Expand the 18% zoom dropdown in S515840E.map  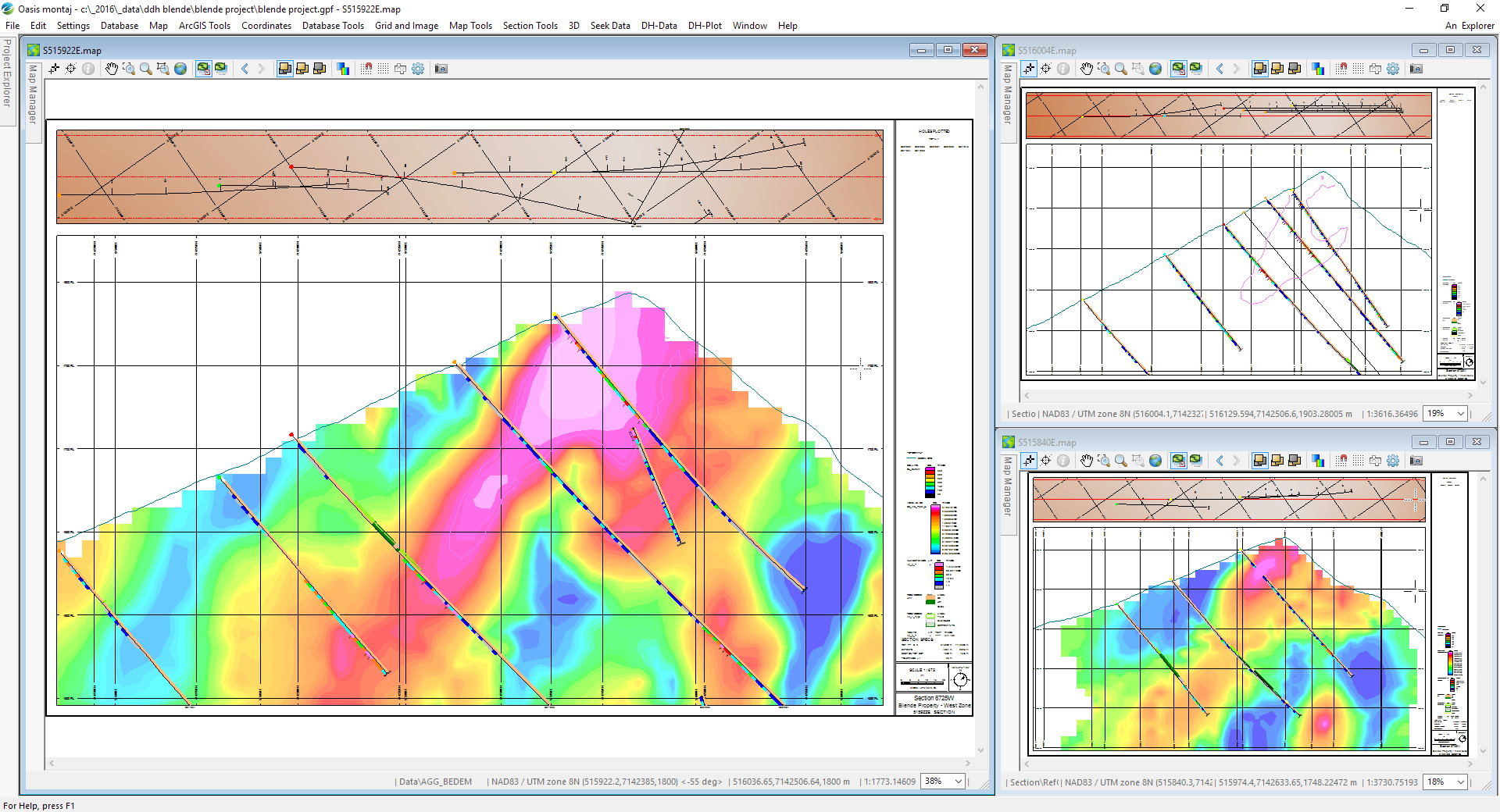click(1460, 782)
